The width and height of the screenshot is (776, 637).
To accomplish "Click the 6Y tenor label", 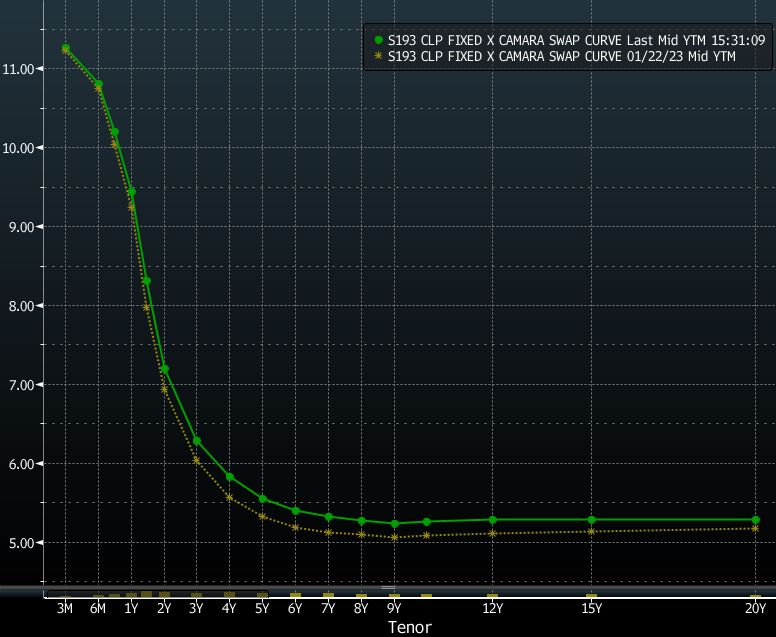I will click(x=295, y=608).
